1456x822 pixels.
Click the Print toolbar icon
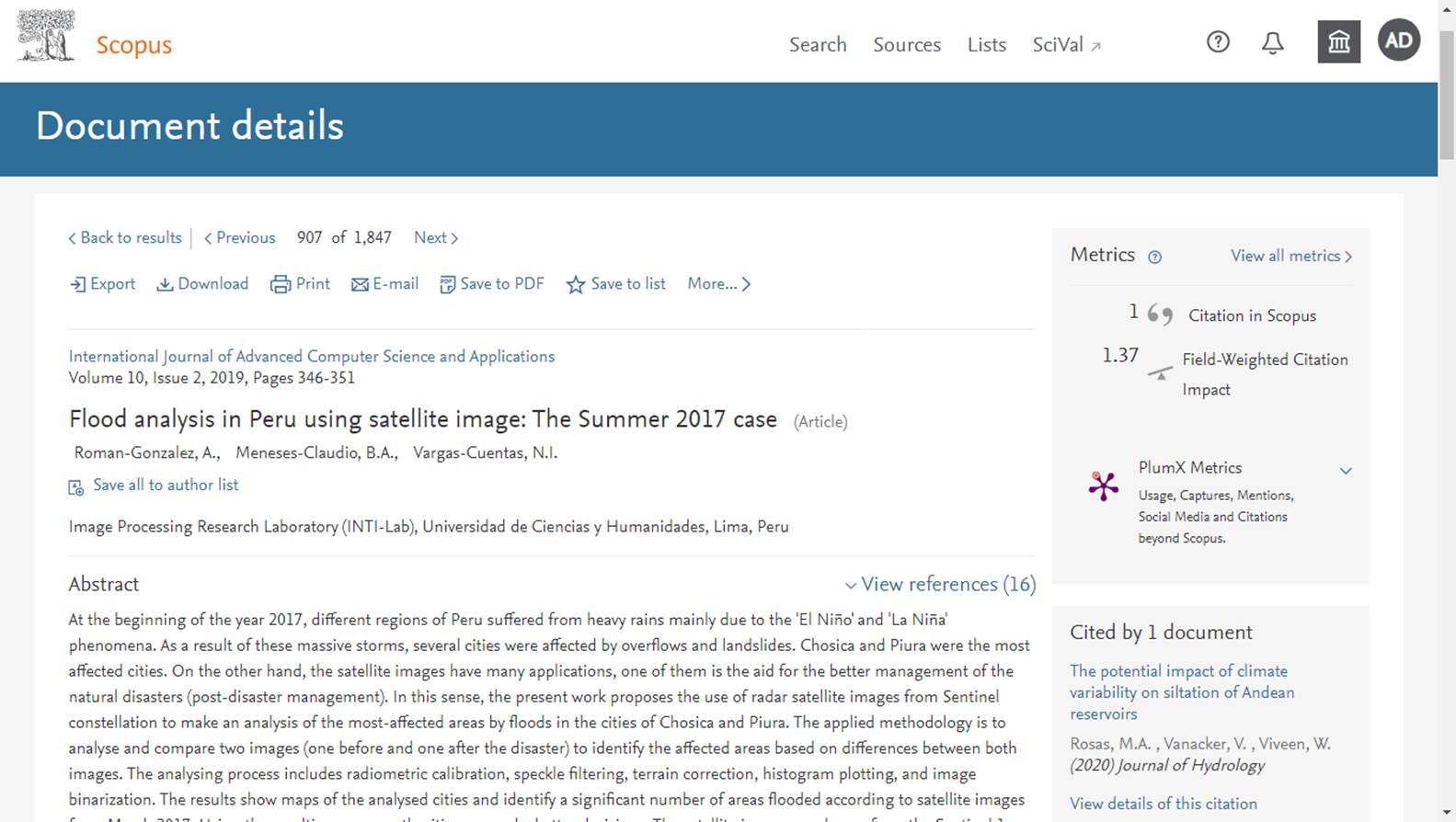click(281, 285)
